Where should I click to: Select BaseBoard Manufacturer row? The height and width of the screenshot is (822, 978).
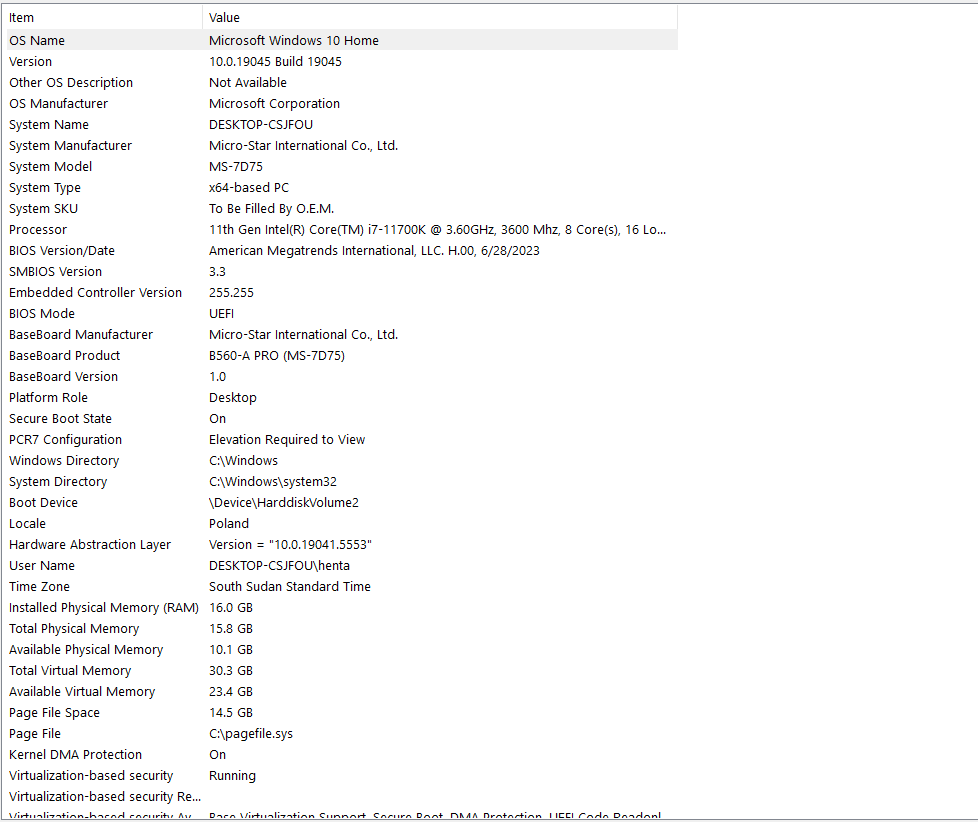point(342,334)
